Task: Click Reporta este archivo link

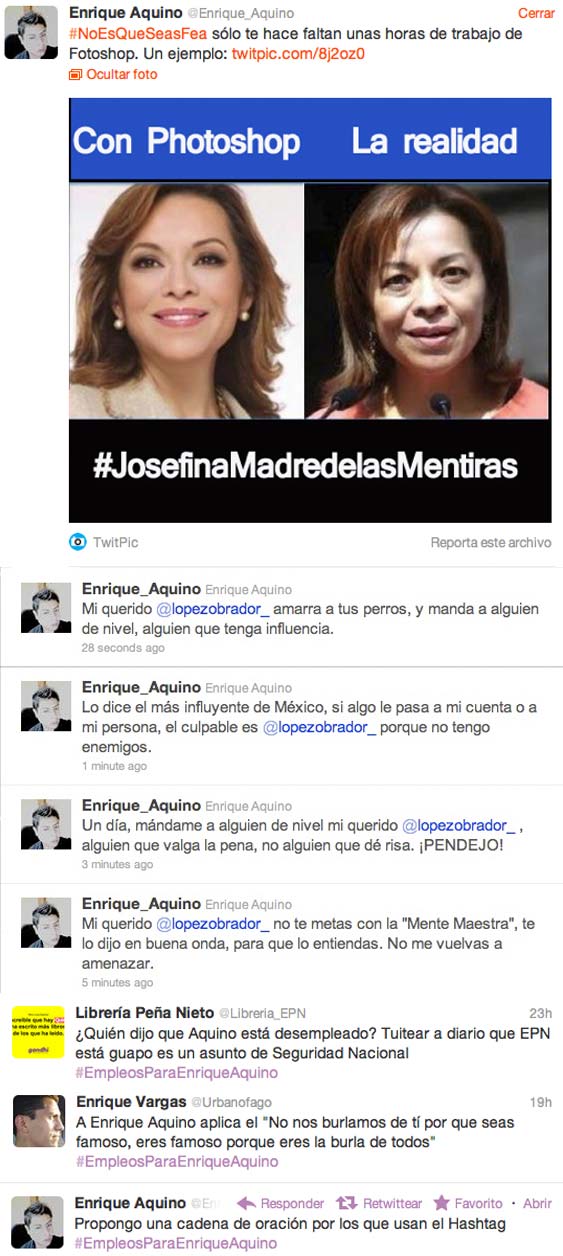Action: coord(490,542)
